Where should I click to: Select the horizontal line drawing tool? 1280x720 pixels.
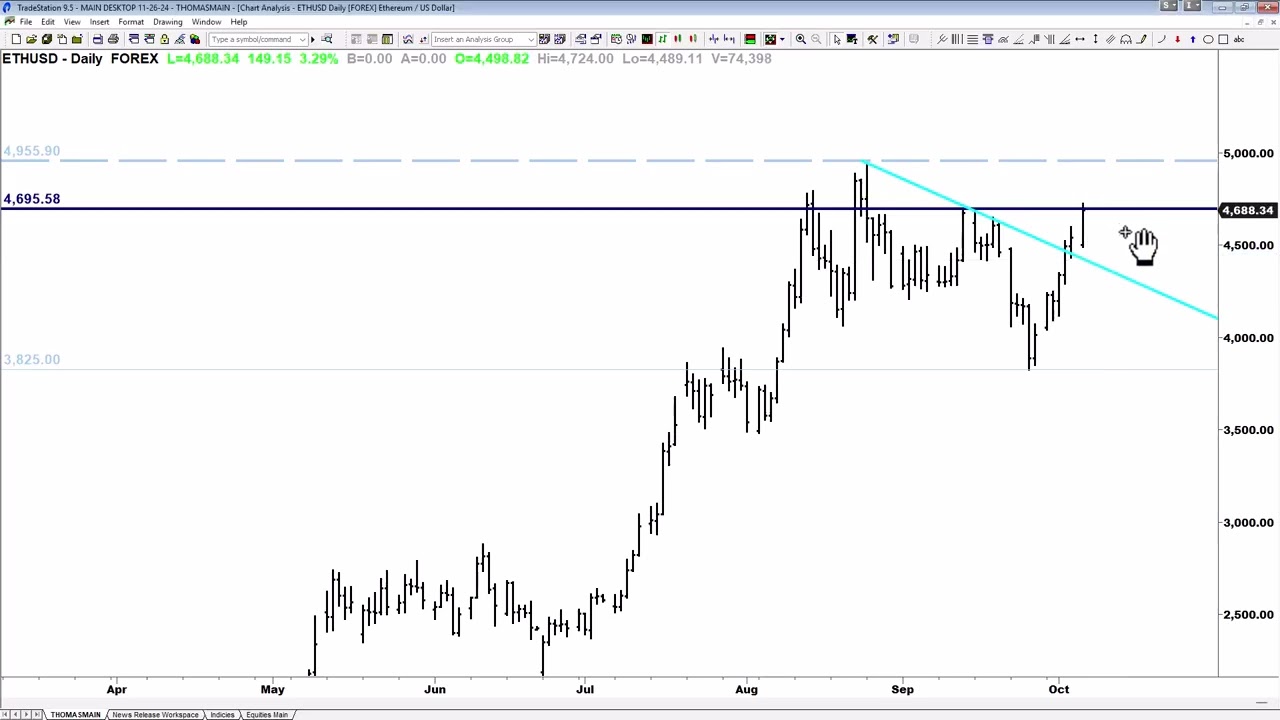click(971, 39)
